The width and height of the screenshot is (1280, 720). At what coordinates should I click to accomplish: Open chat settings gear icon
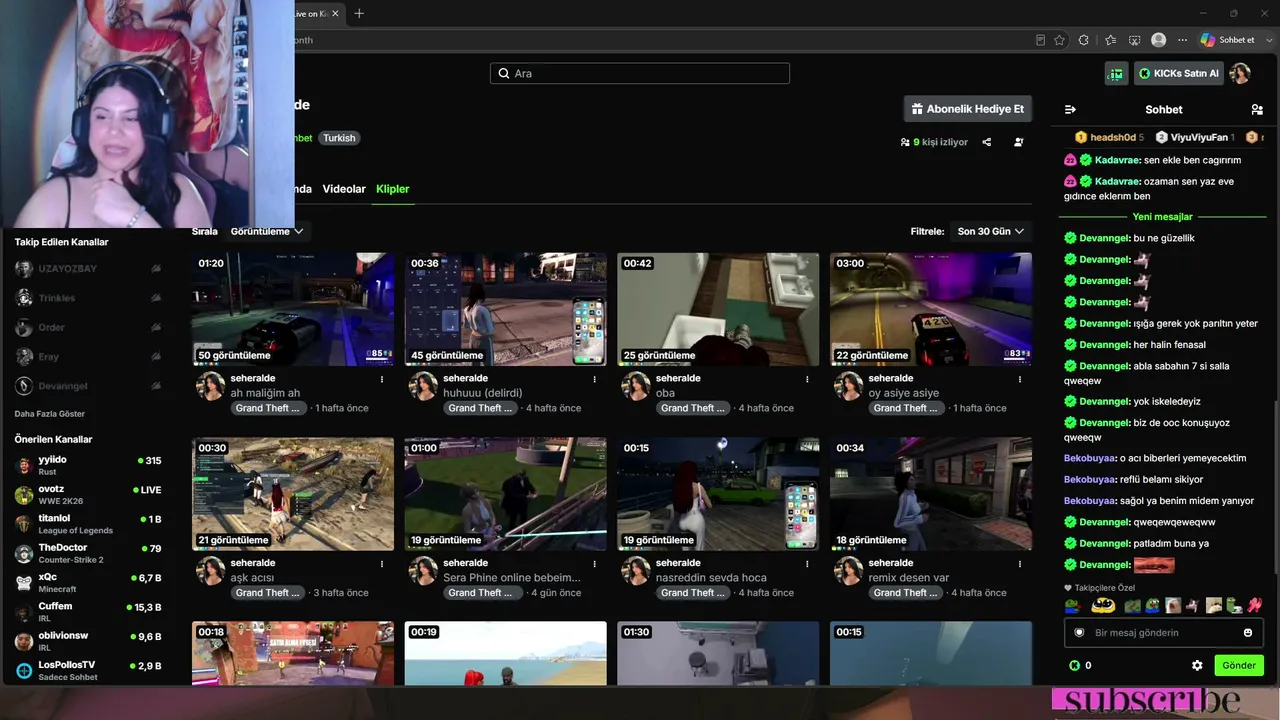tap(1197, 665)
